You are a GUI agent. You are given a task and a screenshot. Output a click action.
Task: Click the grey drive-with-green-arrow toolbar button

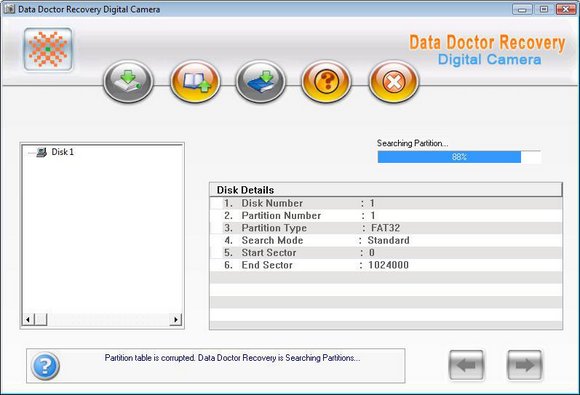pos(128,81)
